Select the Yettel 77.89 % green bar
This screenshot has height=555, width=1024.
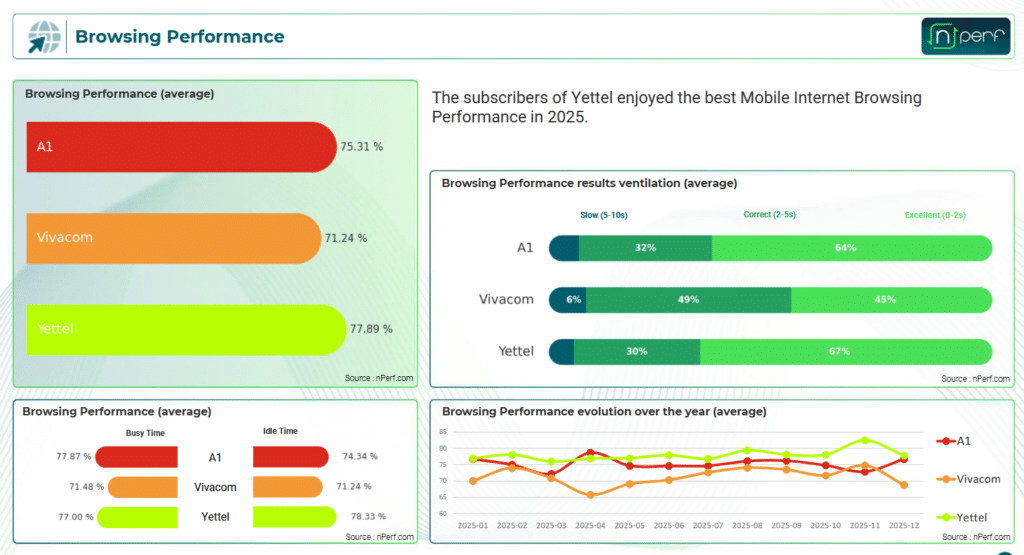[x=186, y=330]
